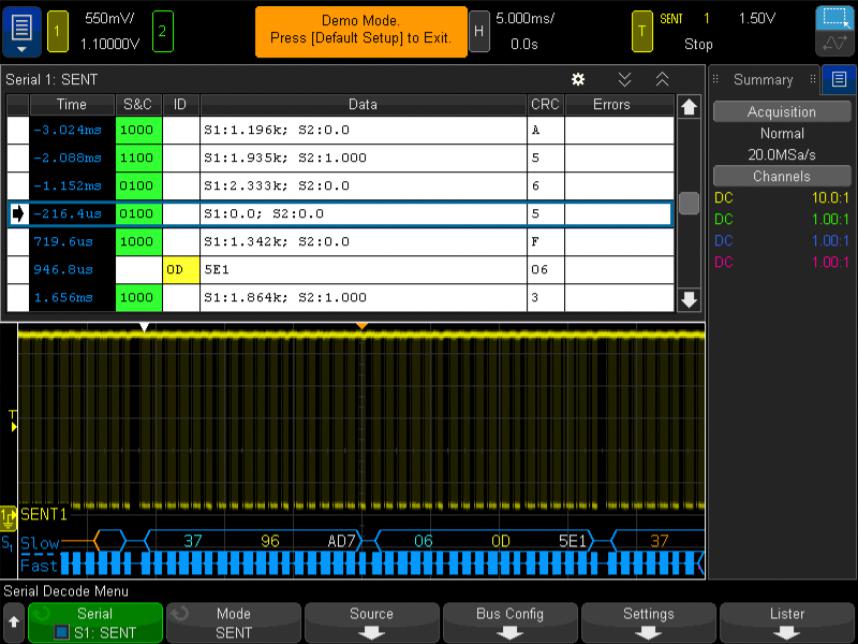858x644 pixels.
Task: Click the lister vertical scrollbar thumb
Action: point(688,203)
